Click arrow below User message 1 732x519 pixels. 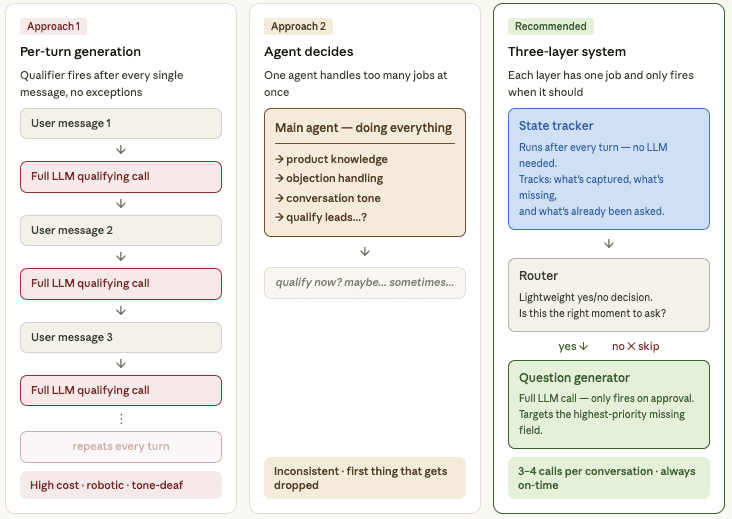121,150
